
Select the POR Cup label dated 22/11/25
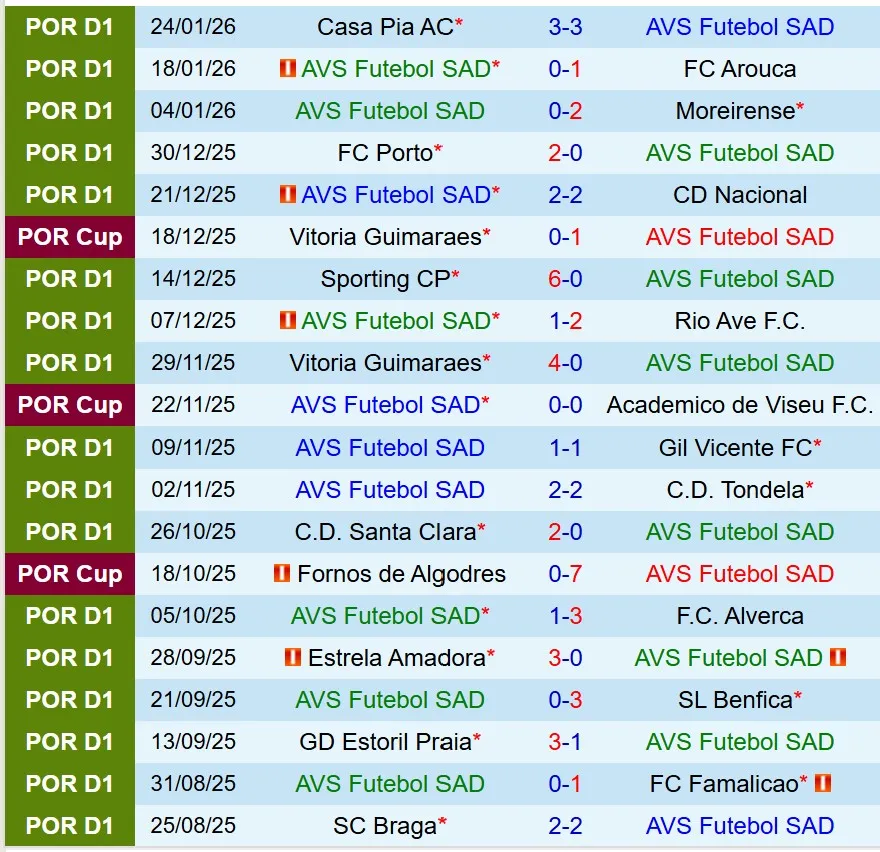coord(70,405)
